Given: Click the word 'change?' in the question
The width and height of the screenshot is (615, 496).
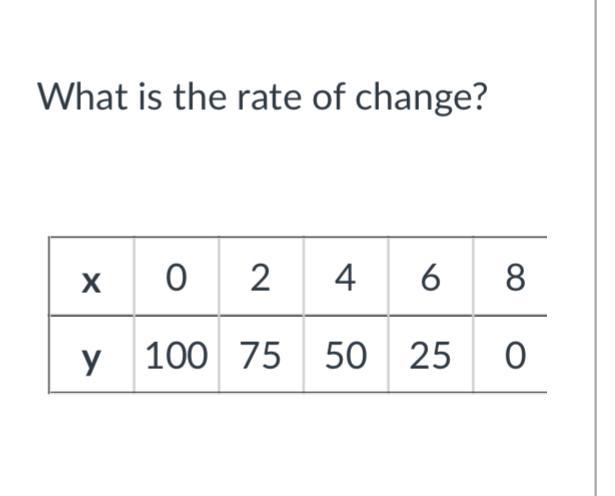Looking at the screenshot, I should tap(421, 99).
